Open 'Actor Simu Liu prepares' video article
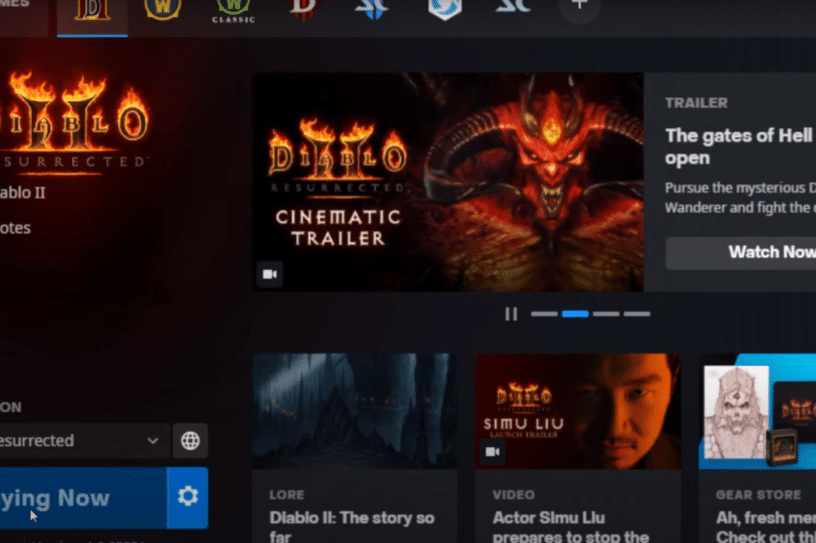 coord(571,526)
